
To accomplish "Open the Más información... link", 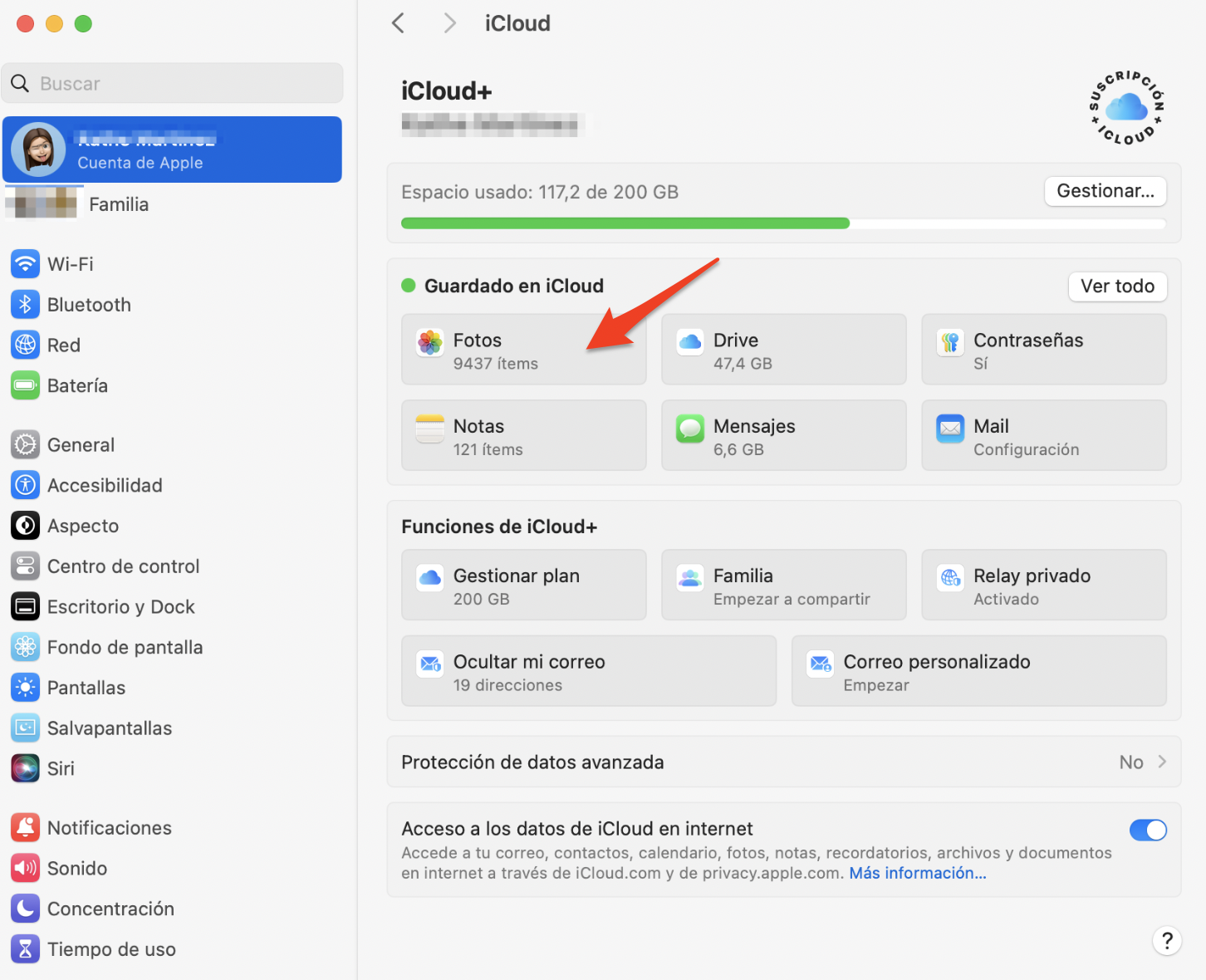I will pos(918,873).
